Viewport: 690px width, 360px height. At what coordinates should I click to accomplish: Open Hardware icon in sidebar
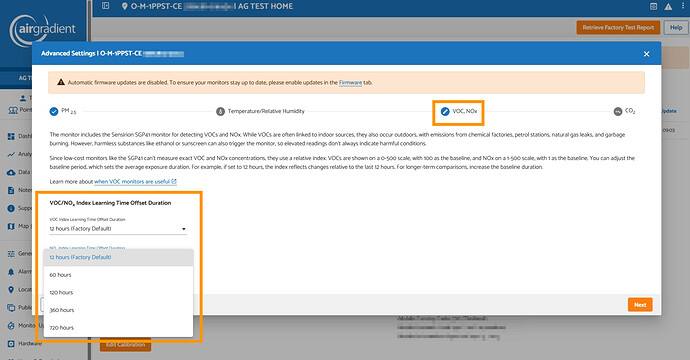[11, 344]
